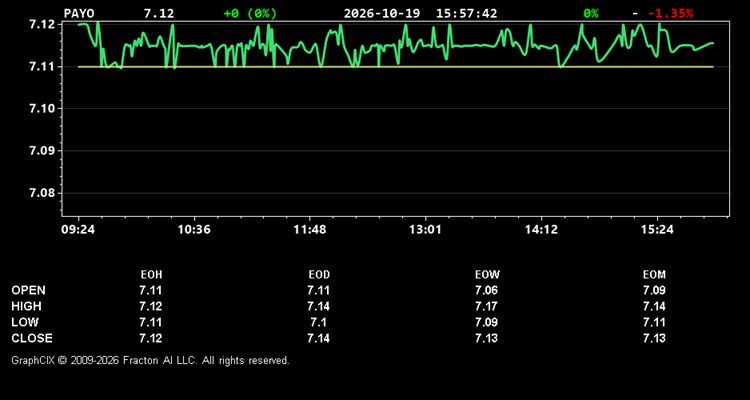Click the EOD column header
The height and width of the screenshot is (400, 750).
[319, 275]
